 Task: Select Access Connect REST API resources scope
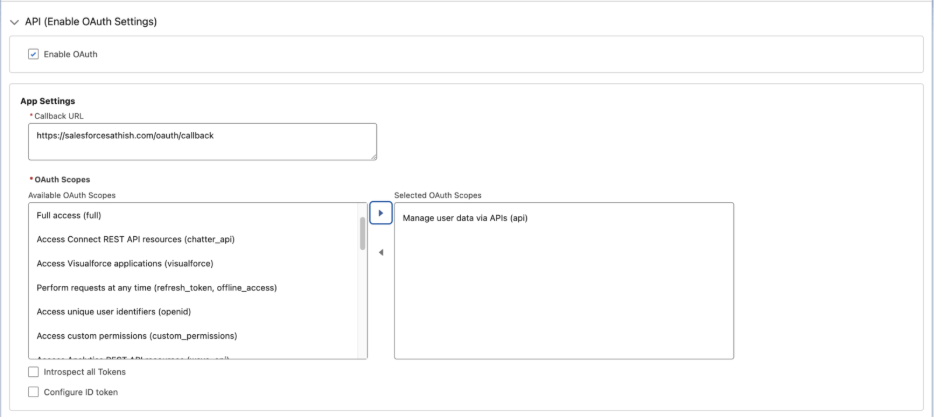(135, 240)
